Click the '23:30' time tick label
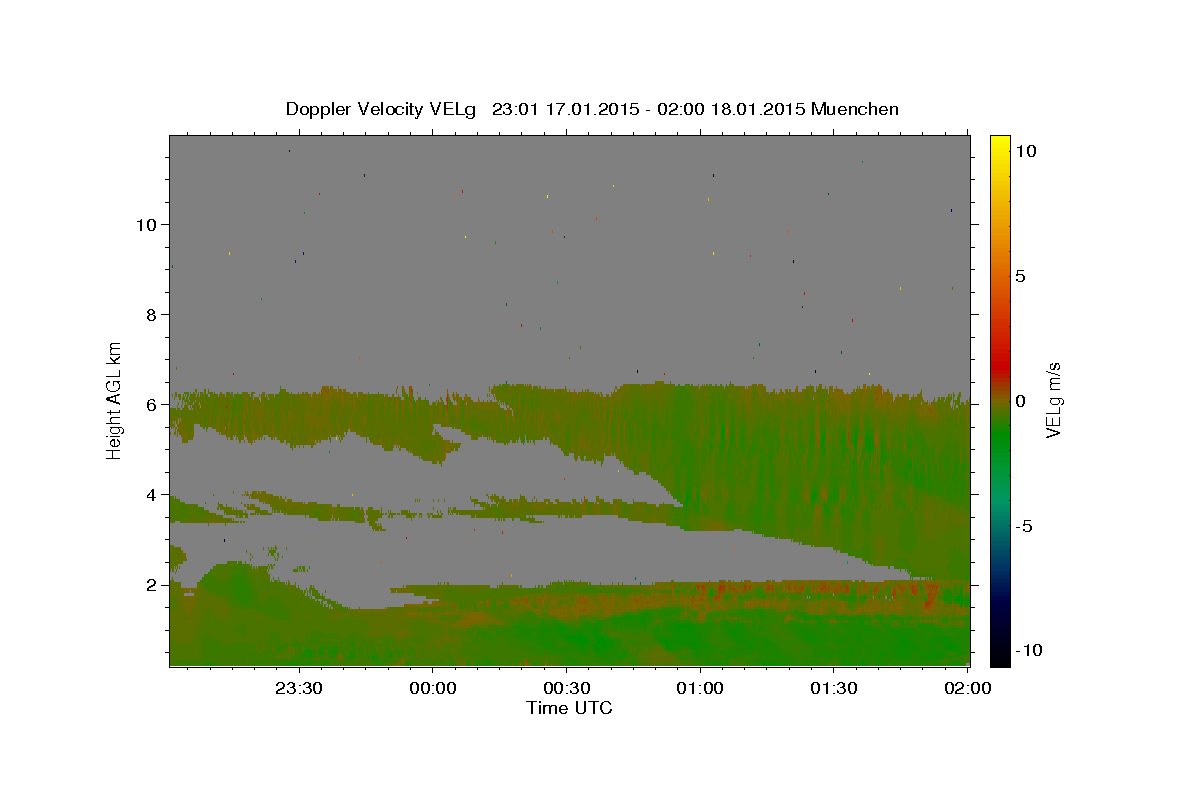The height and width of the screenshot is (800, 1200). (299, 688)
